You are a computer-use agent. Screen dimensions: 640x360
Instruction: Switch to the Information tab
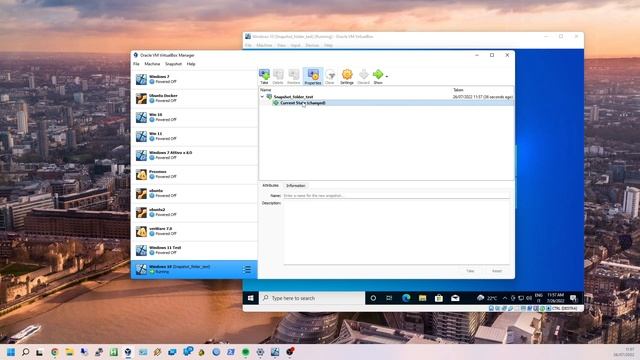(x=296, y=186)
